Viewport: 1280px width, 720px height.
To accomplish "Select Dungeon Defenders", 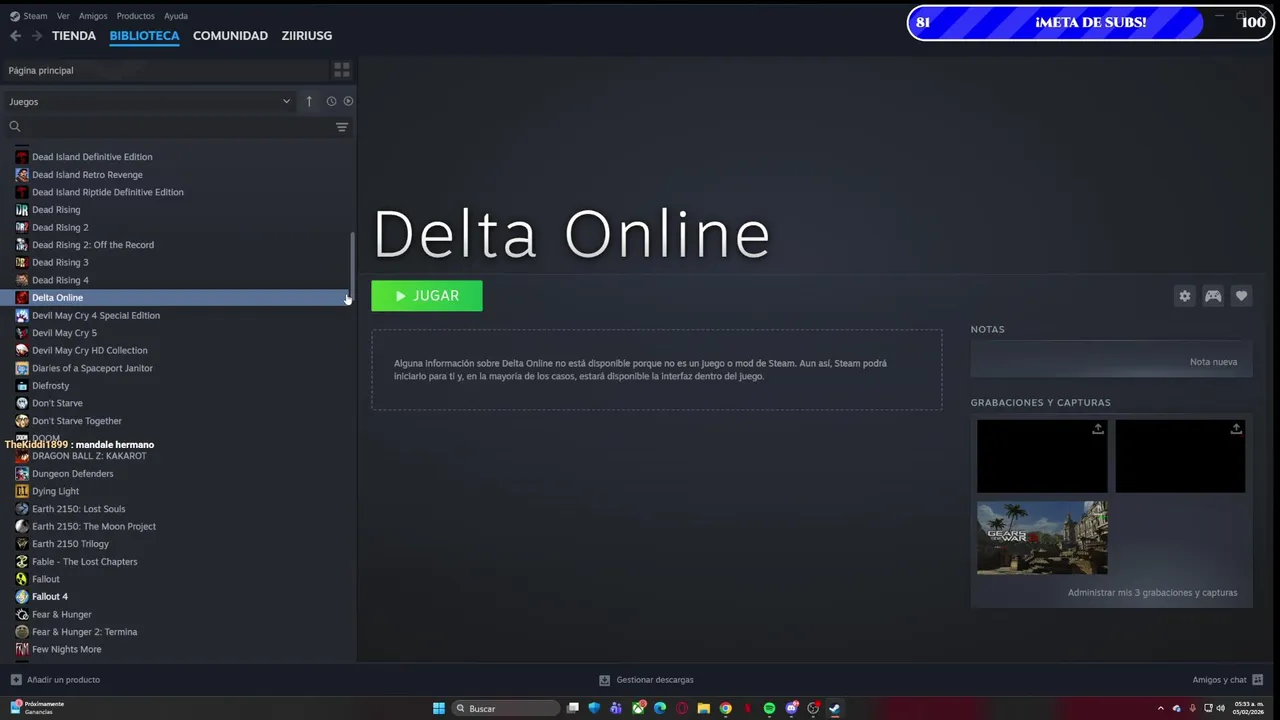I will (x=73, y=474).
